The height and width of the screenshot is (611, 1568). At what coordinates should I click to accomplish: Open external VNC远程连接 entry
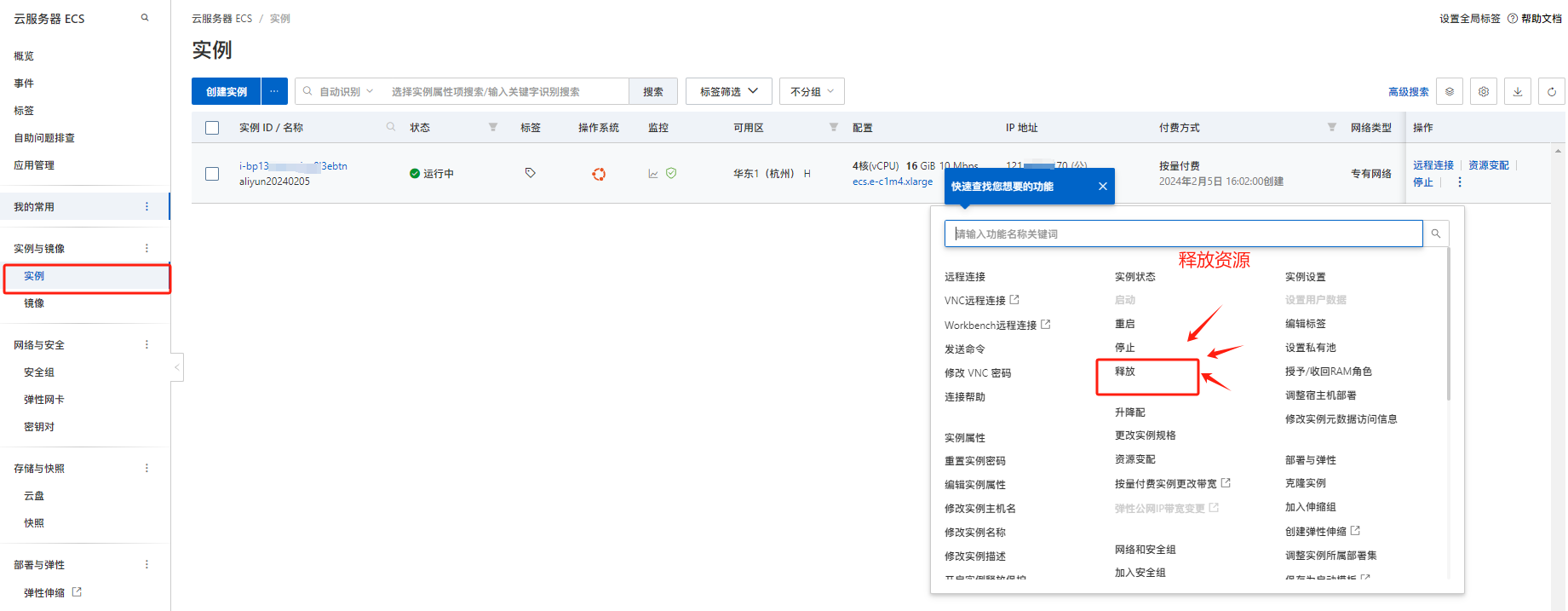click(x=982, y=301)
